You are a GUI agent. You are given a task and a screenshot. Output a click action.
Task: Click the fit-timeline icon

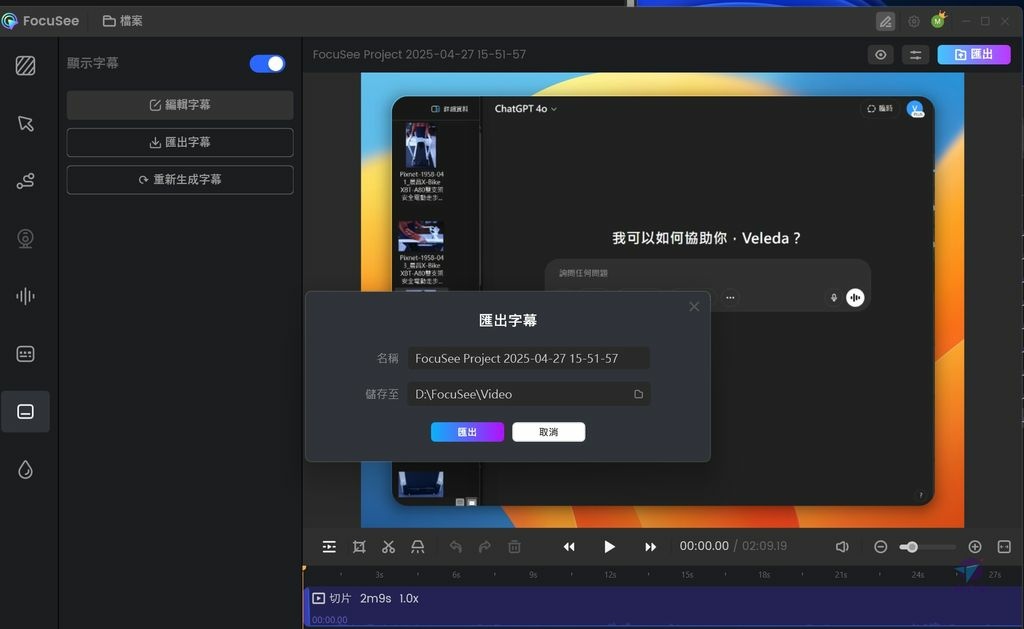pos(1004,547)
